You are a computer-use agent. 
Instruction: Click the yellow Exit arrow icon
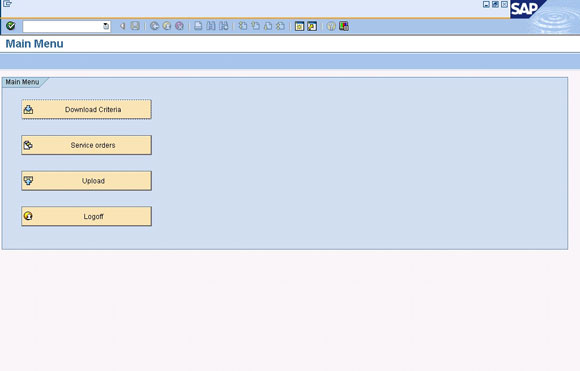167,26
